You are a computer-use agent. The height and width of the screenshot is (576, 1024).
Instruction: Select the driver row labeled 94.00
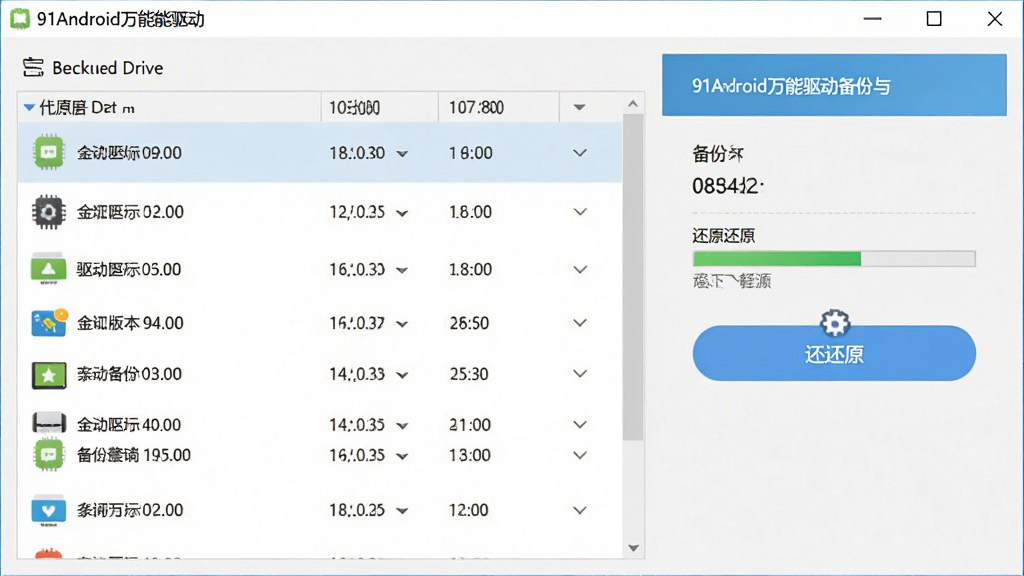coord(320,323)
